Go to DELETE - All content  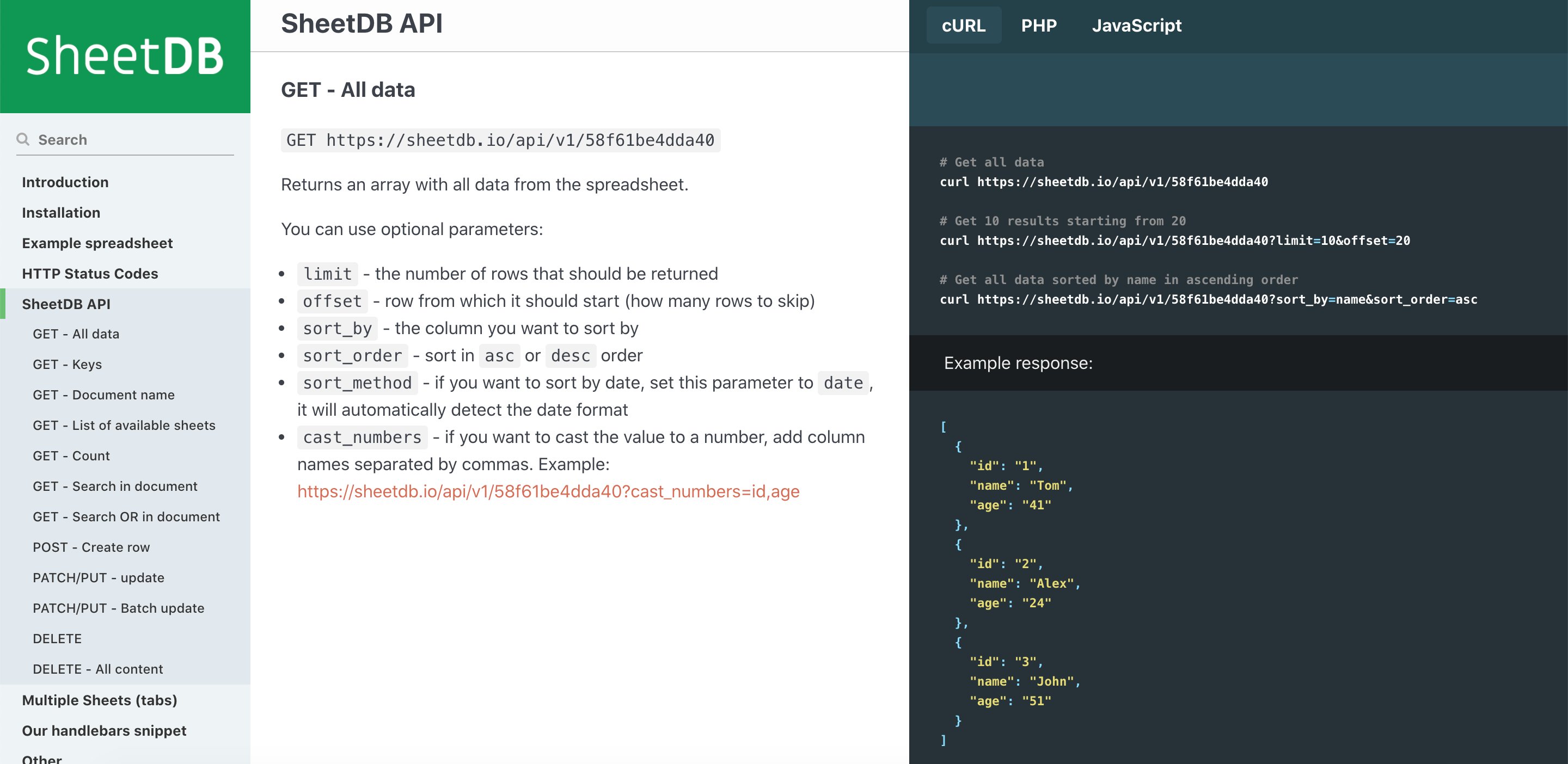pos(98,669)
